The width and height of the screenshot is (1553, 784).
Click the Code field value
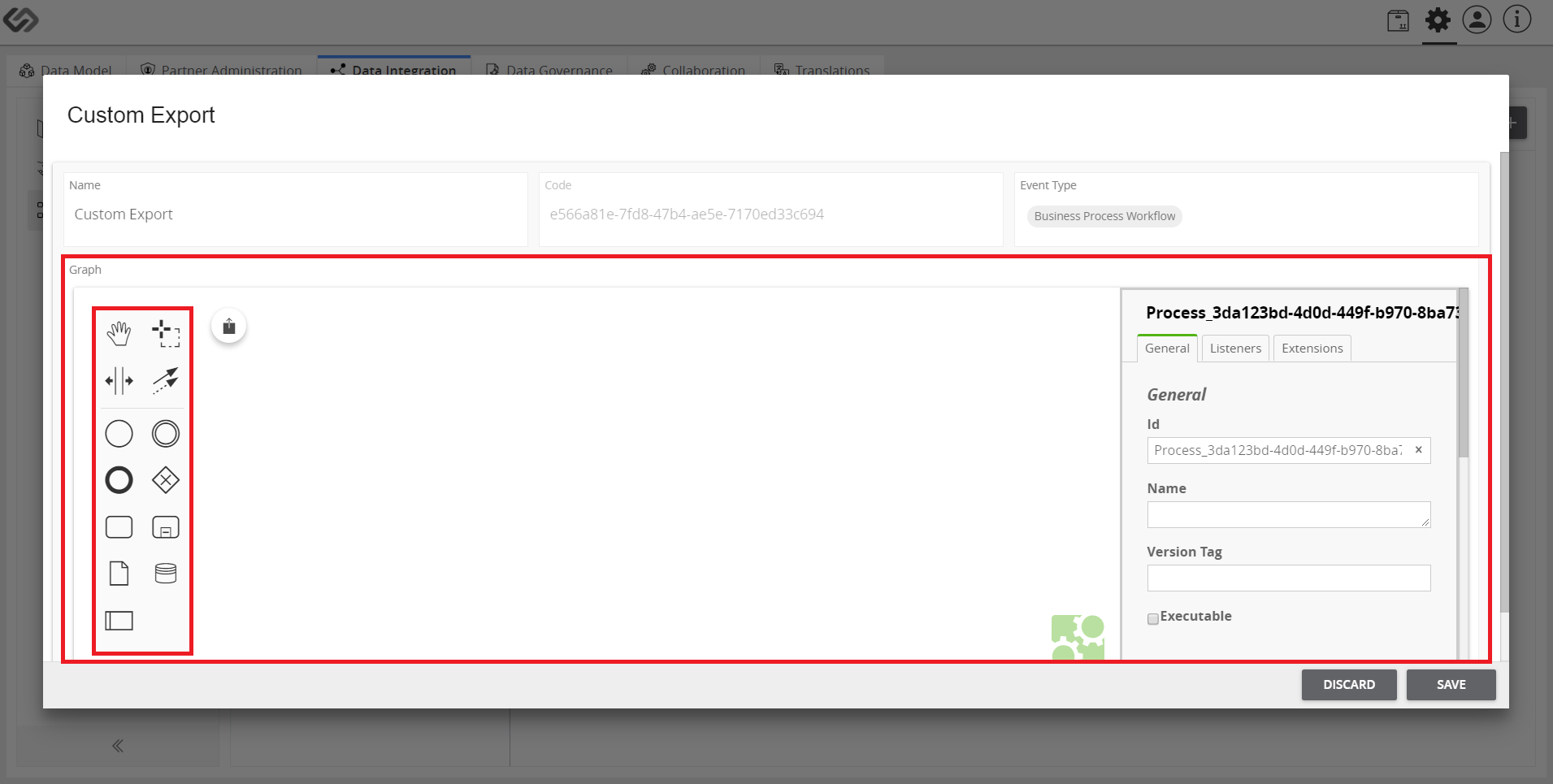pyautogui.click(x=687, y=214)
